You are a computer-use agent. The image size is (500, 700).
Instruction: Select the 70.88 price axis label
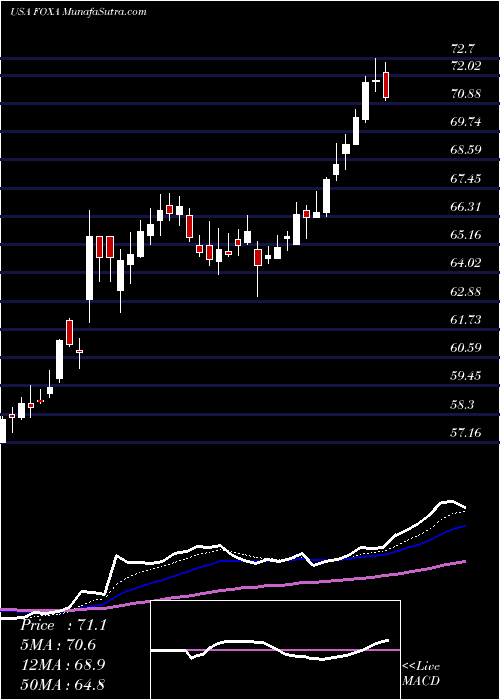466,94
